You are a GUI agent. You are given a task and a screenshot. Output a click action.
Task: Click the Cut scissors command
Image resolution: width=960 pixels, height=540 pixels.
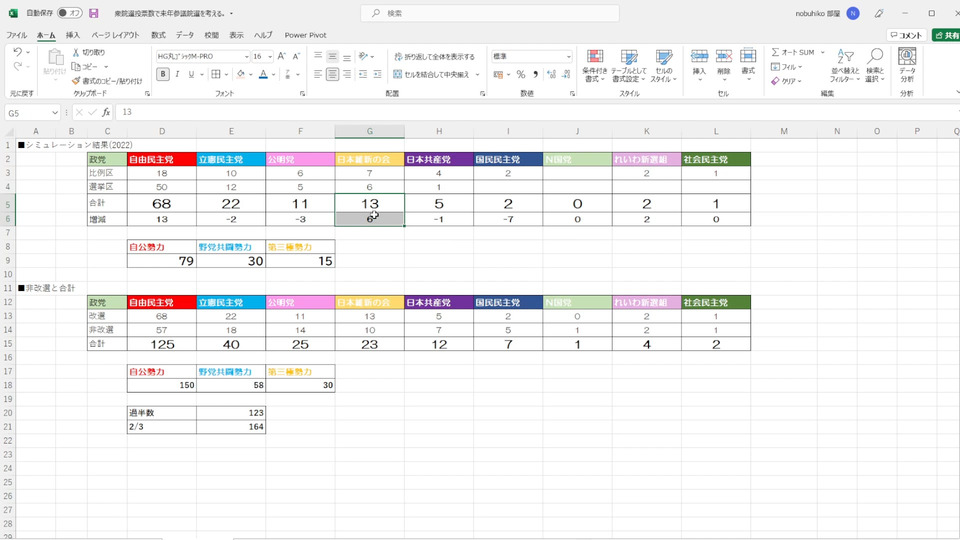89,52
